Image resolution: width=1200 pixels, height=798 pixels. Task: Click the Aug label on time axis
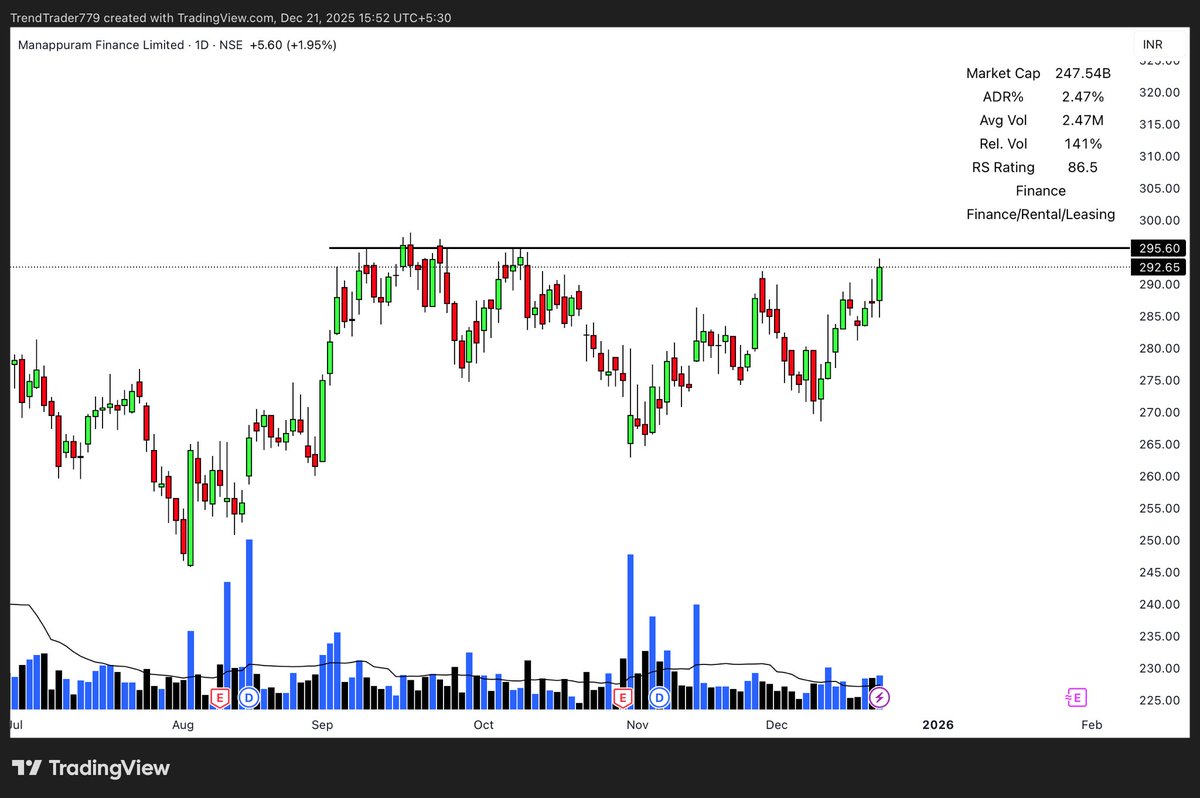coord(183,724)
